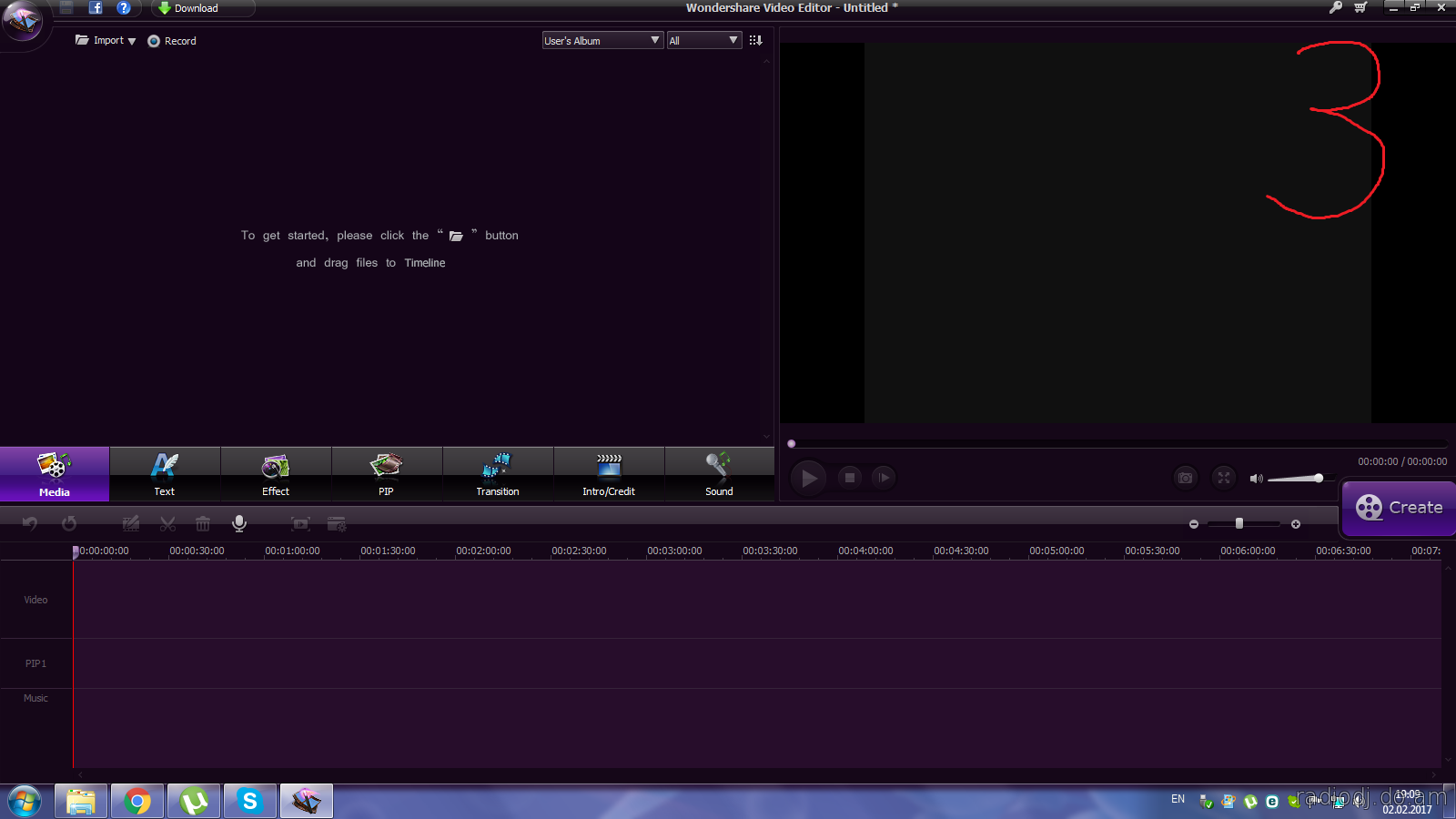Click the Edit clip icon
Screen dimensions: 1456x819
[131, 523]
